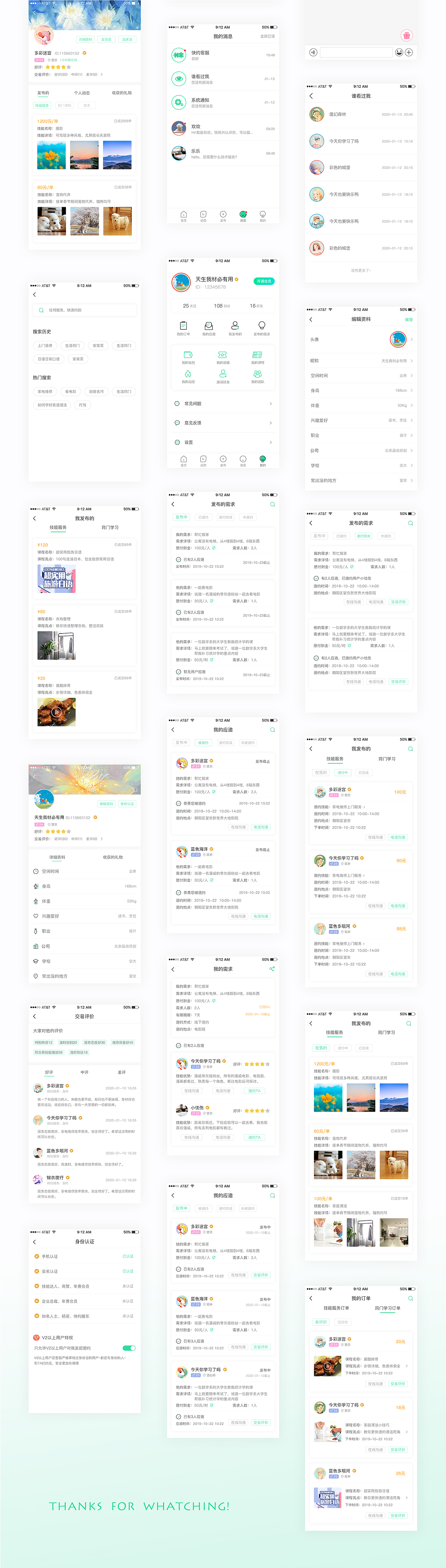Tap 上门装修 search history tag
446x1568 pixels.
pyautogui.click(x=45, y=346)
